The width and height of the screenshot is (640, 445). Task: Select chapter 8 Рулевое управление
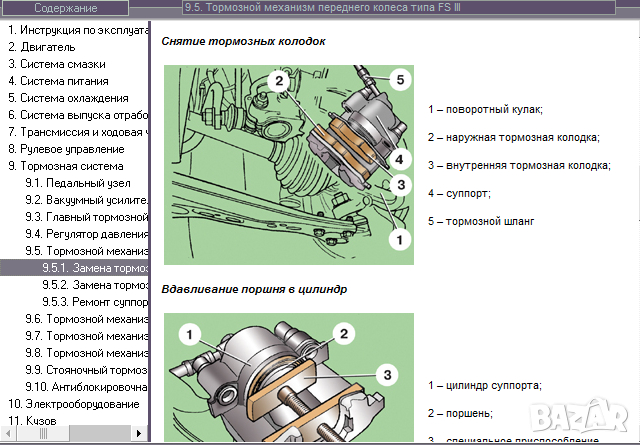(70, 149)
